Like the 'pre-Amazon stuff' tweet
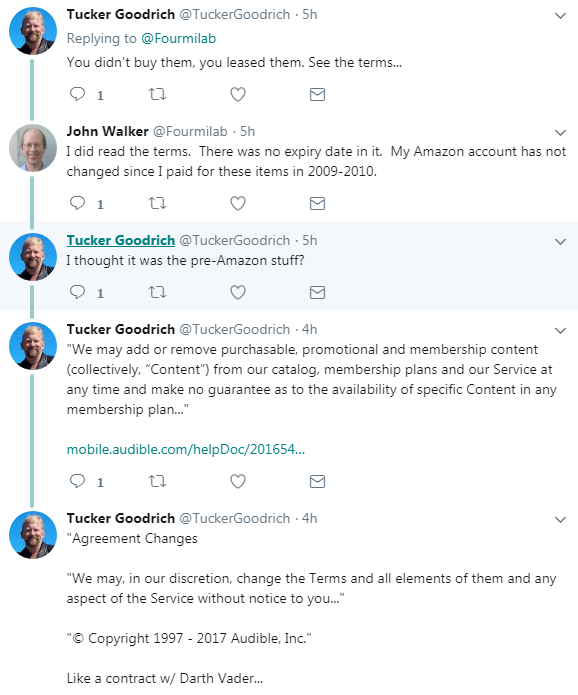Viewport: 578px width, 695px height. tap(238, 292)
